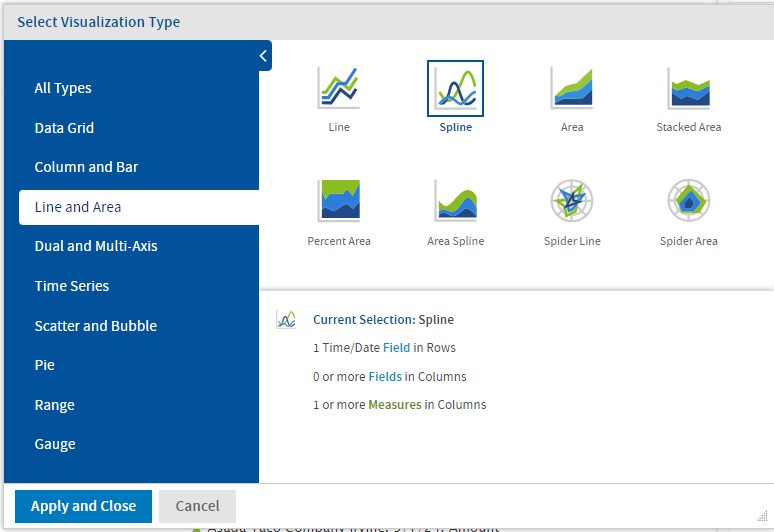
Task: Select the Stacked Area chart icon
Action: [x=689, y=88]
